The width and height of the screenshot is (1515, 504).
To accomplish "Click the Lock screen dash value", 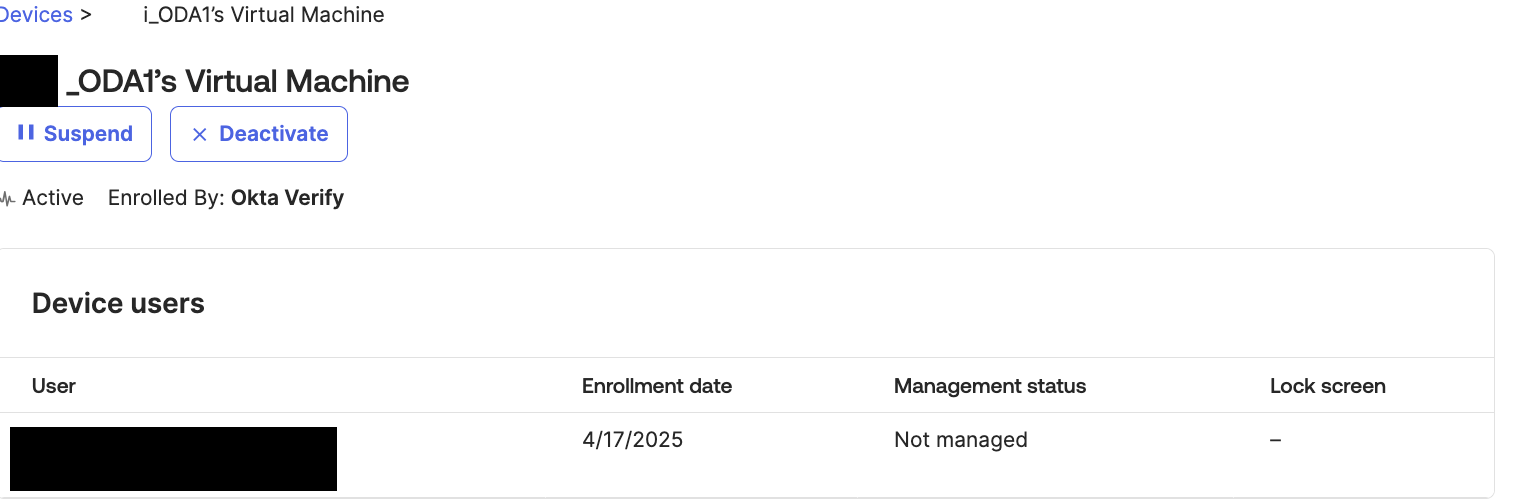I will point(1276,440).
